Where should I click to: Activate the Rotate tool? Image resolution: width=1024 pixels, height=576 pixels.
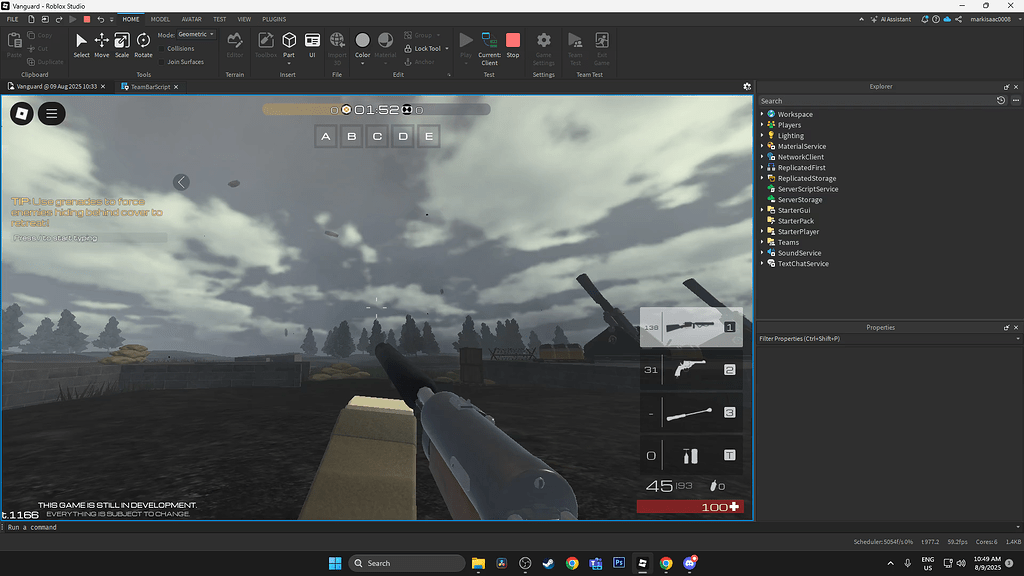point(143,44)
